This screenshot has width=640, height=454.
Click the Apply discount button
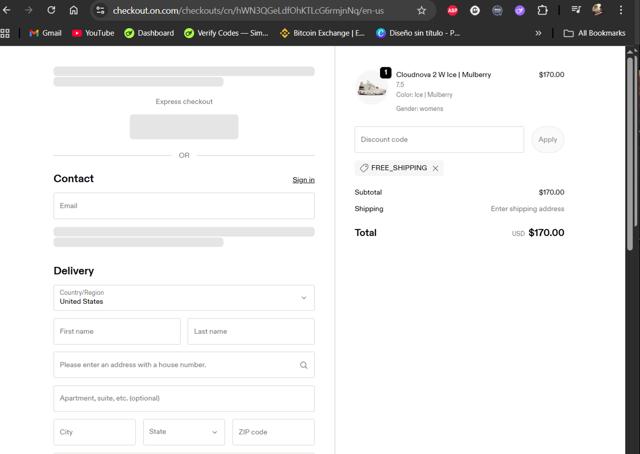(548, 140)
